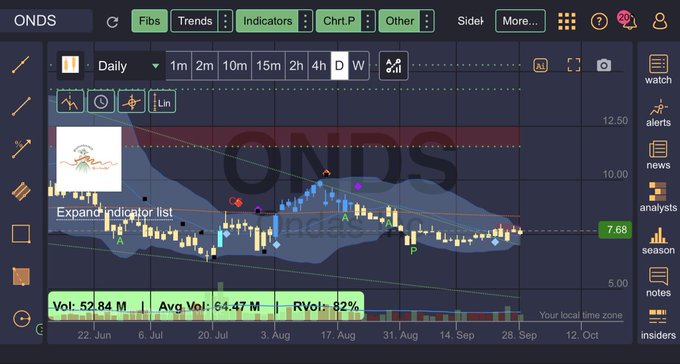Toggle the Fibs overlay button
This screenshot has width=680, height=364.
(150, 21)
